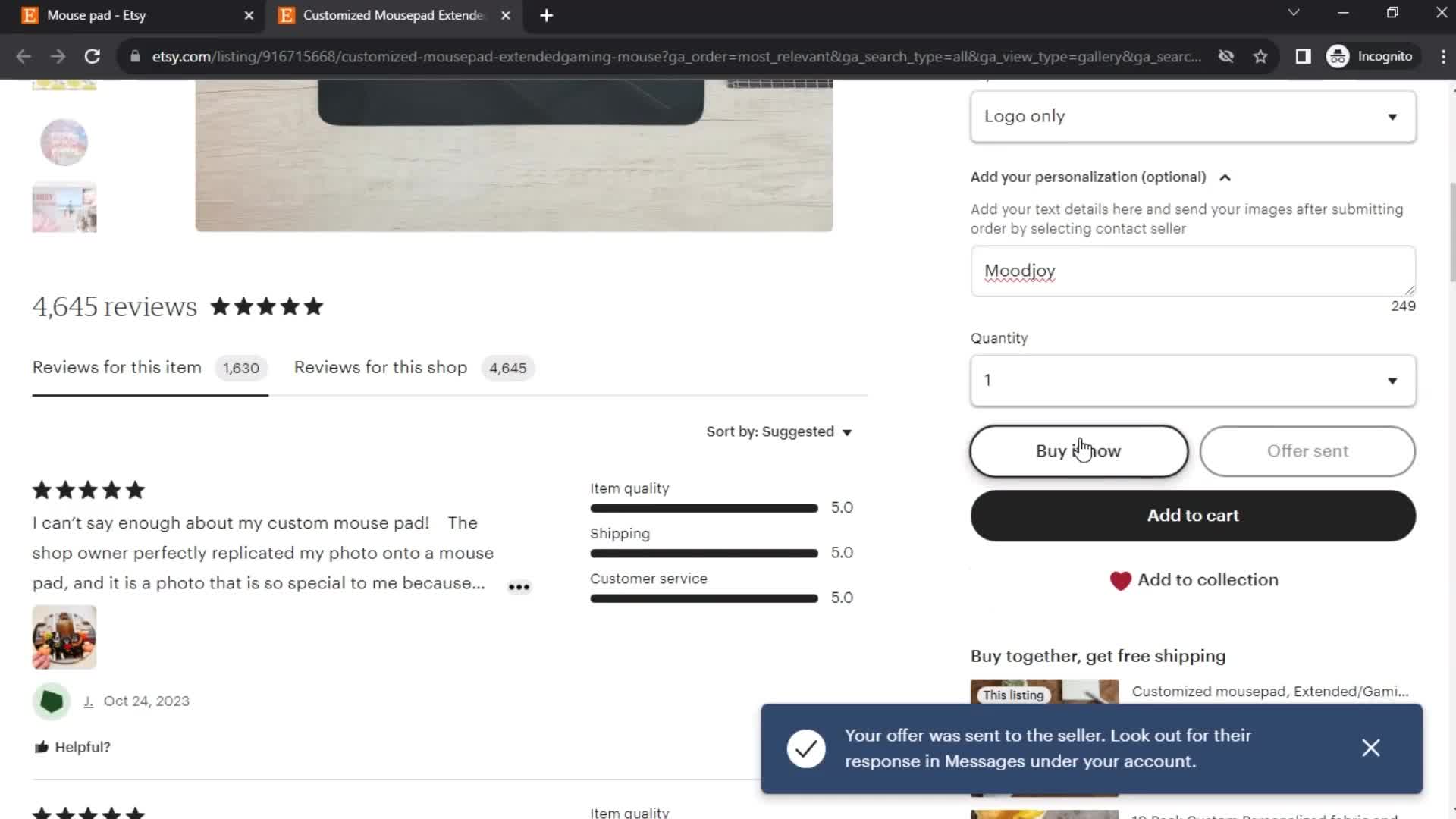1456x819 pixels.
Task: Click the Add to collection heart icon
Action: pyautogui.click(x=1121, y=580)
